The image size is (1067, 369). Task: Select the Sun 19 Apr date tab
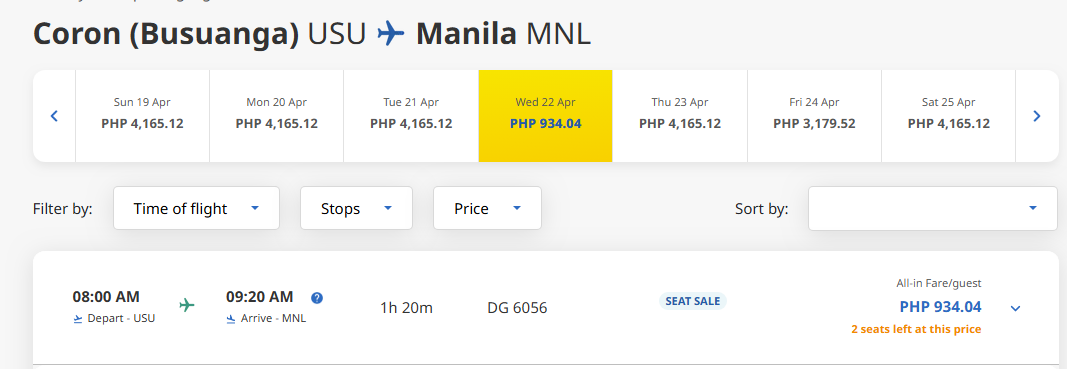[x=142, y=116]
